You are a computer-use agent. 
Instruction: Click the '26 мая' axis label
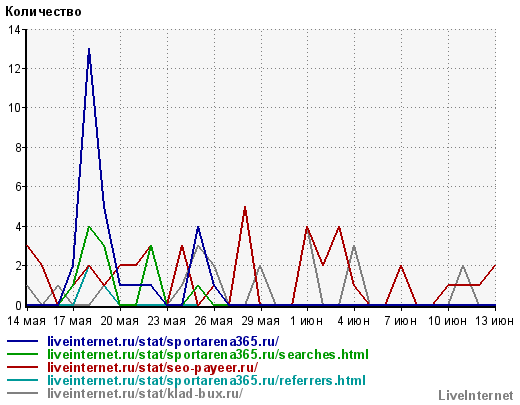(x=214, y=321)
